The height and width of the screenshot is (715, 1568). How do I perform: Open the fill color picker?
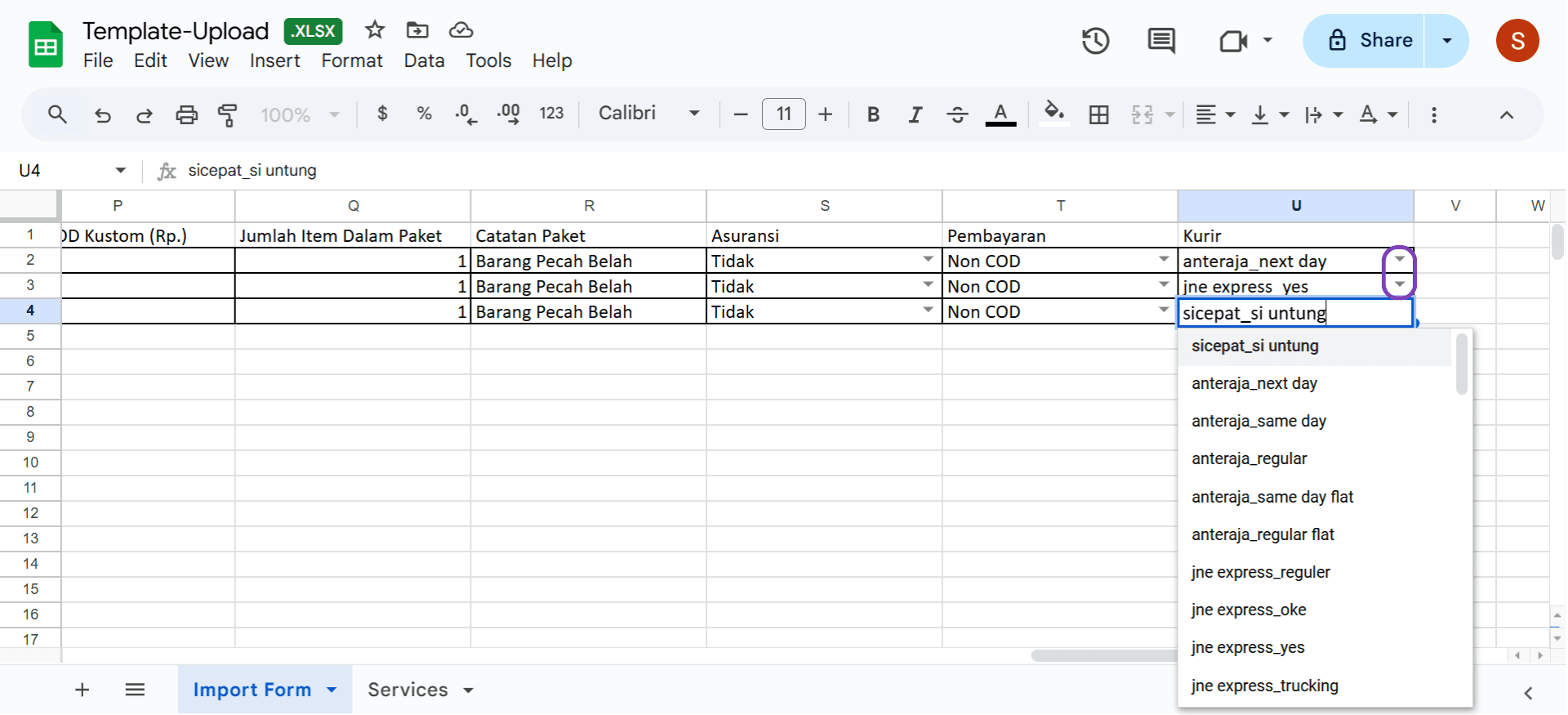[1053, 114]
